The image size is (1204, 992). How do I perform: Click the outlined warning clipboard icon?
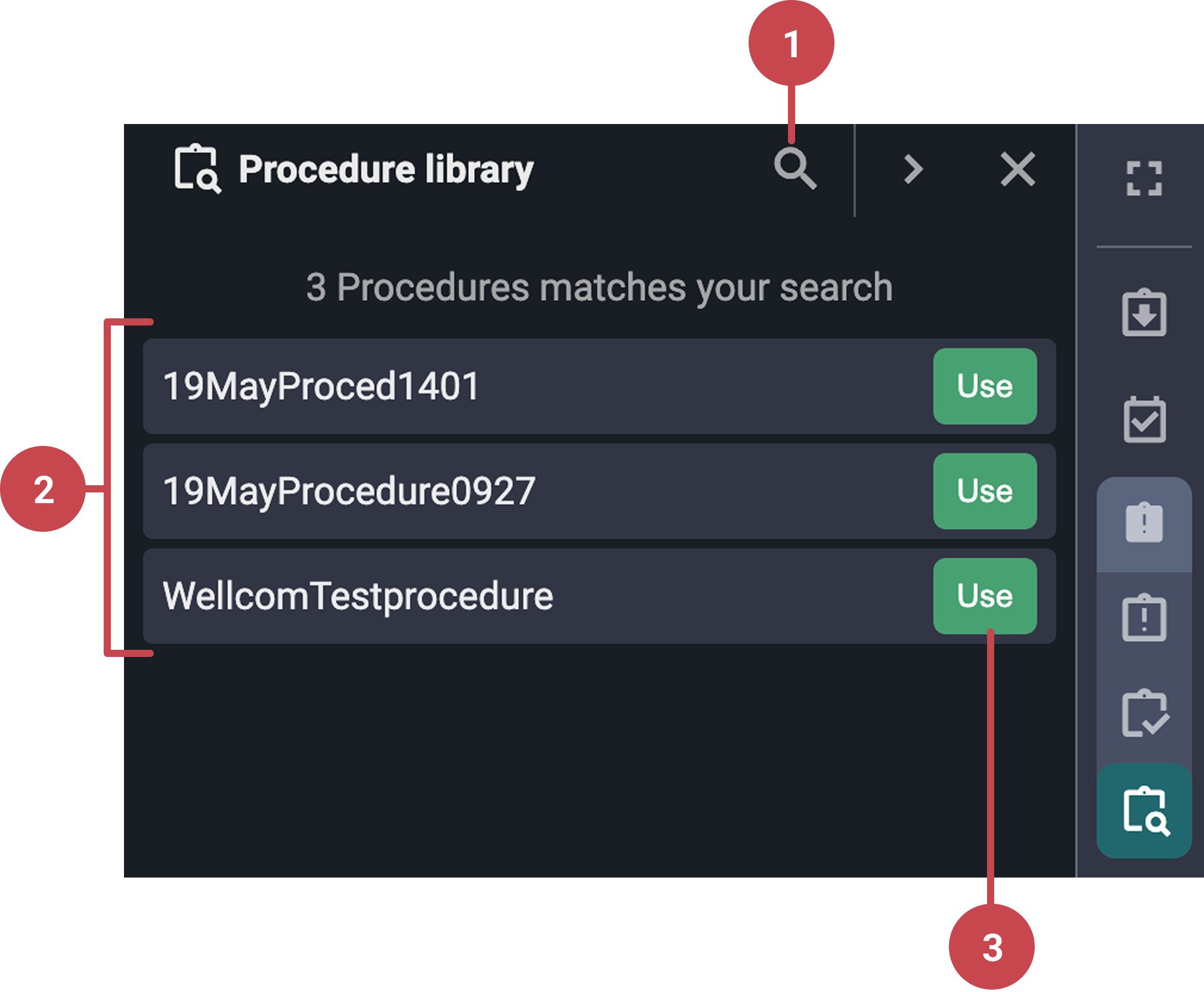[1143, 614]
